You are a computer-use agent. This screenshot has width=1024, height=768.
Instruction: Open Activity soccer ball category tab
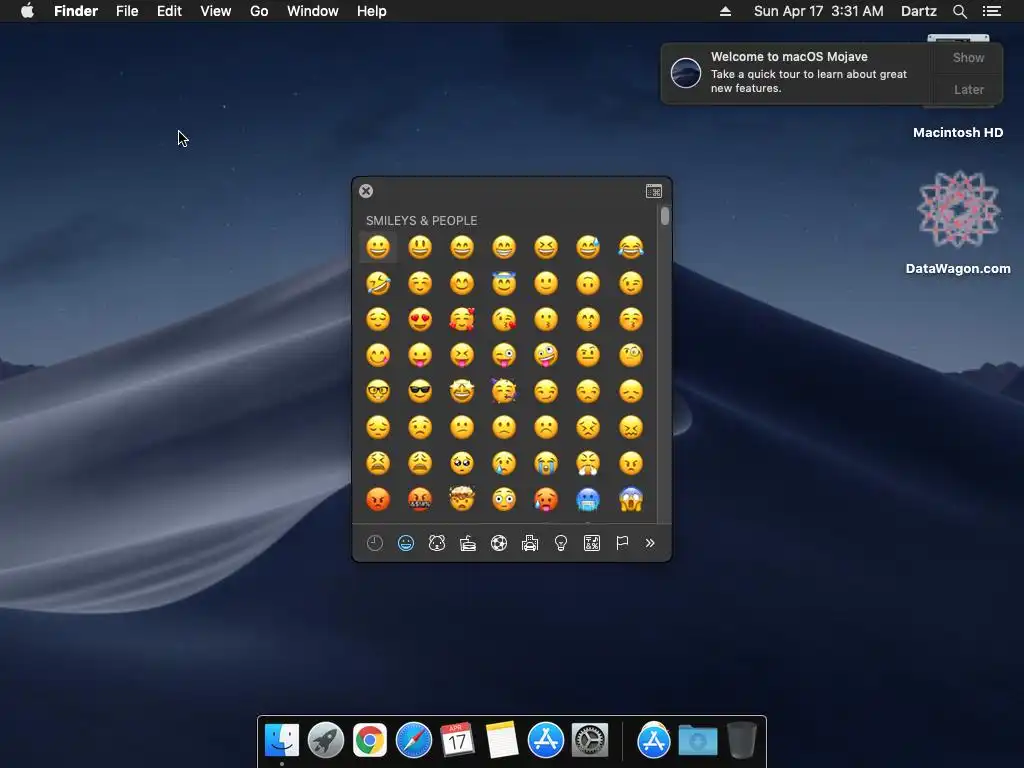point(499,543)
